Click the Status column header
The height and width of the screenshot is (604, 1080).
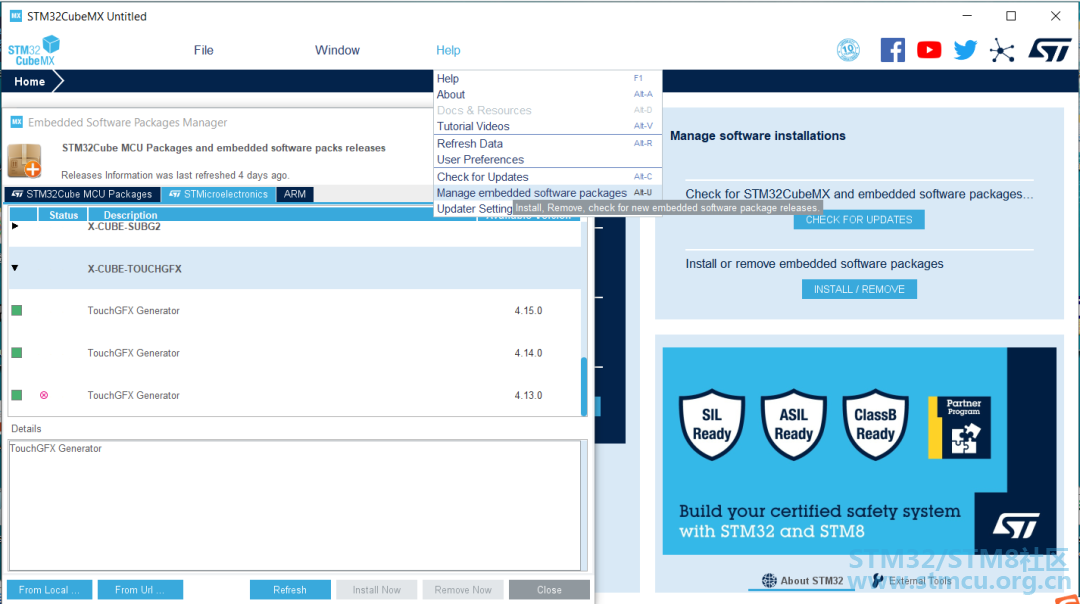[x=63, y=215]
